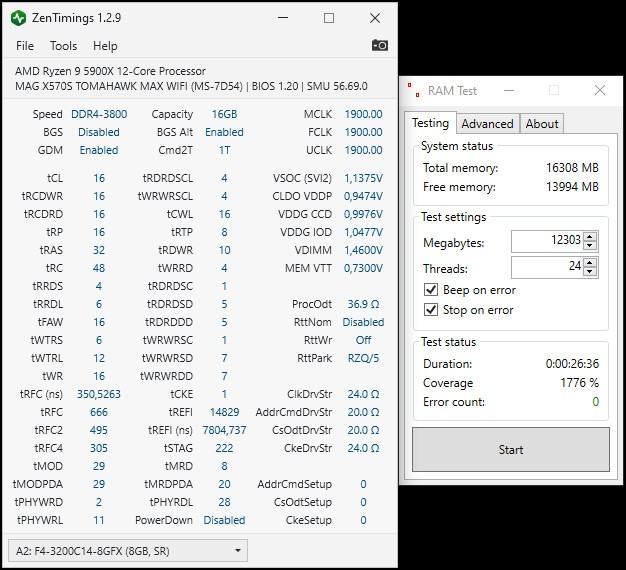Click the VDDG IOD 1,0477V value
The image size is (626, 570).
363,232
